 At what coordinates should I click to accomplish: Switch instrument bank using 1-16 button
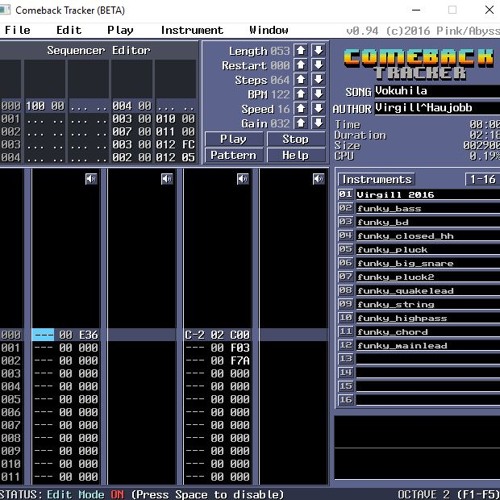point(482,179)
